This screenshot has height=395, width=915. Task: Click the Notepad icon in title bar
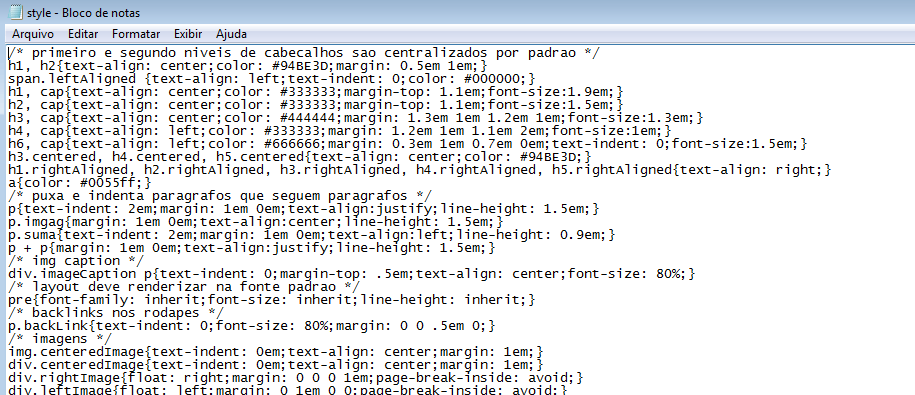click(x=16, y=12)
